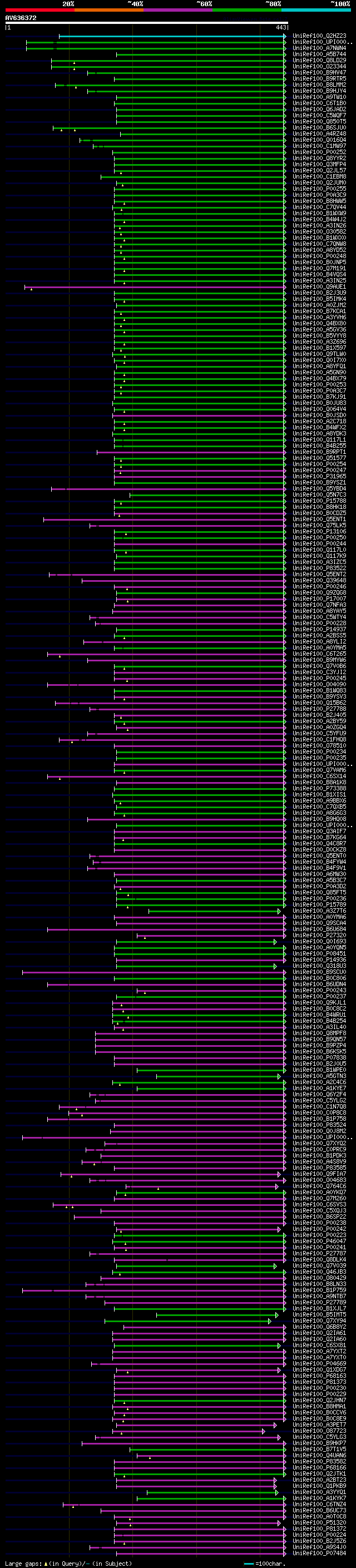Click the purple alignment bar of UniRef100_Q9AUE1
356x1568 pixels.
(155, 288)
